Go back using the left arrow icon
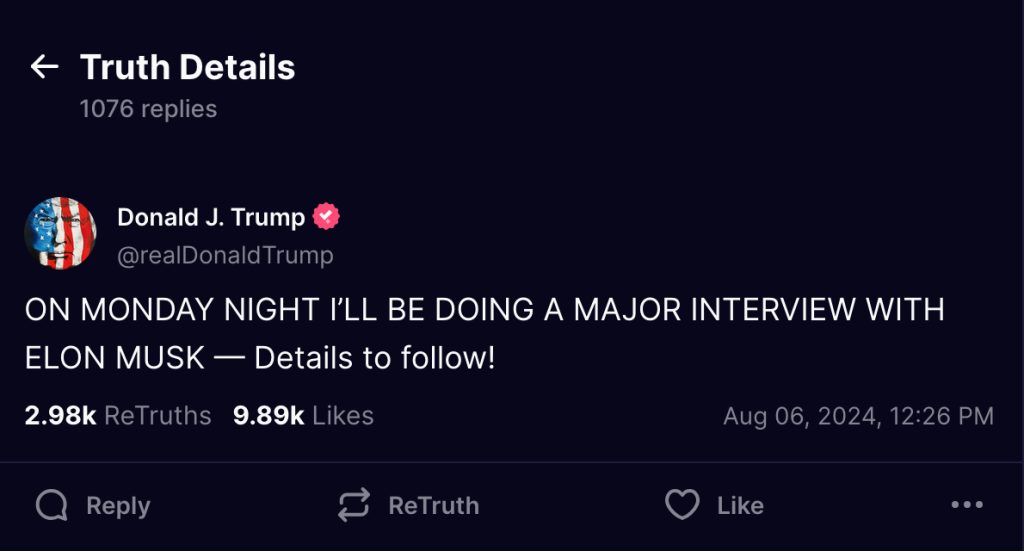Screen dimensions: 1024x551 click(44, 67)
